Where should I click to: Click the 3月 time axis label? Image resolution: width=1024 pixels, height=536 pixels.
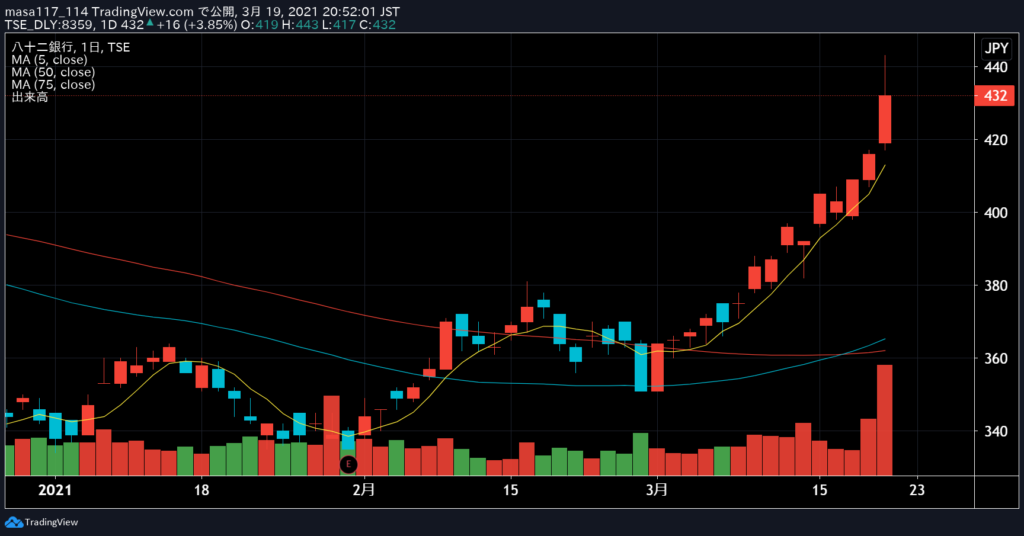[657, 490]
